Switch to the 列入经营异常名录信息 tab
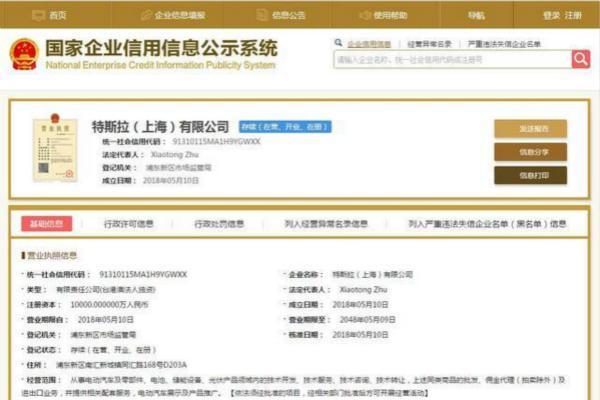600x400 pixels. (326, 224)
